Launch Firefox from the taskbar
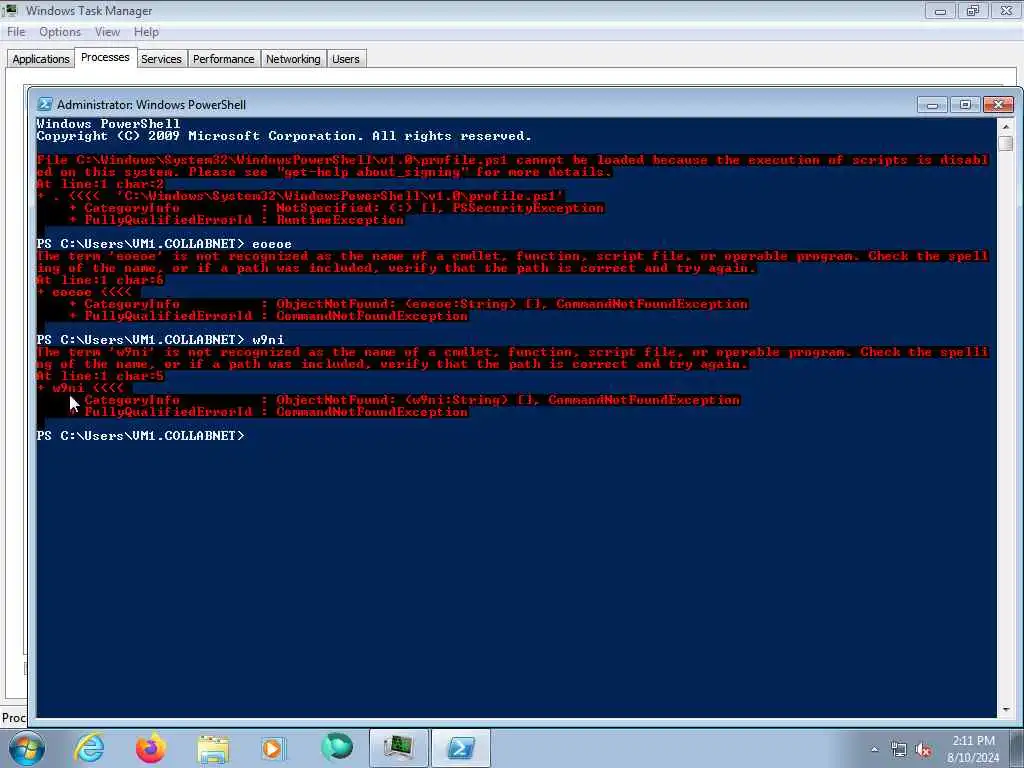Viewport: 1024px width, 768px height. tap(151, 748)
